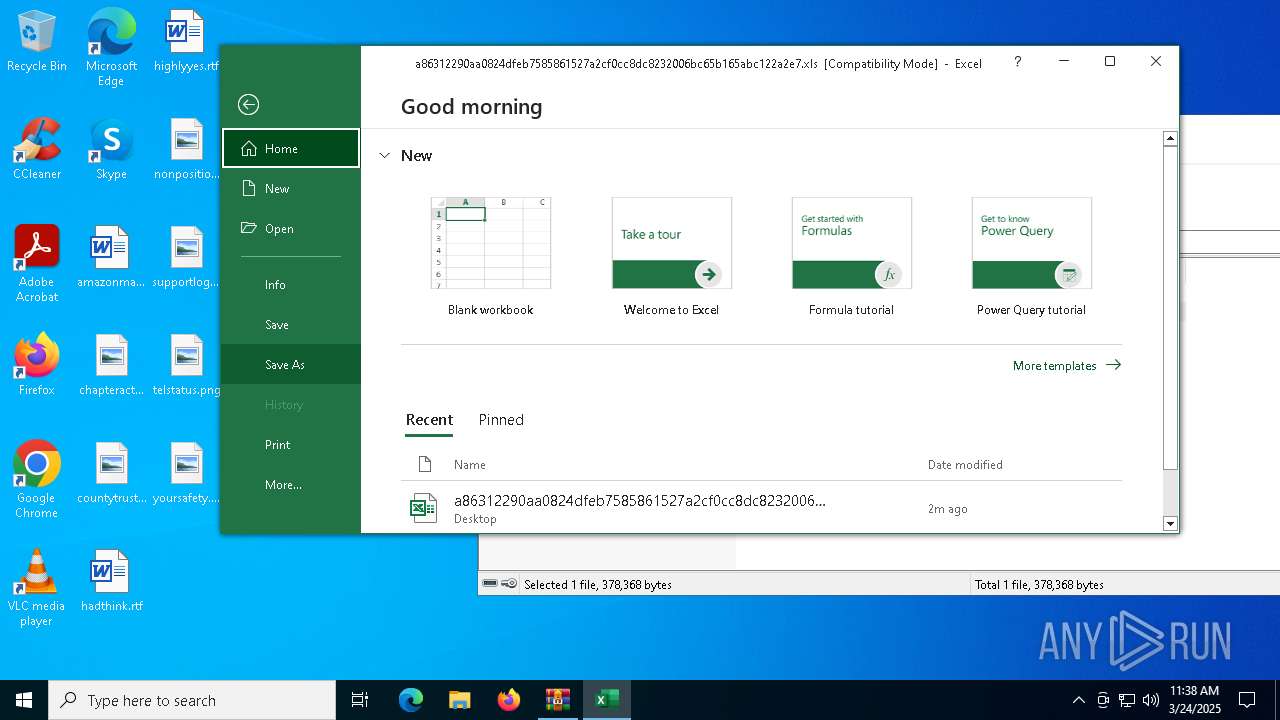Image resolution: width=1280 pixels, height=720 pixels.
Task: Click the Excel taskbar icon
Action: [607, 700]
